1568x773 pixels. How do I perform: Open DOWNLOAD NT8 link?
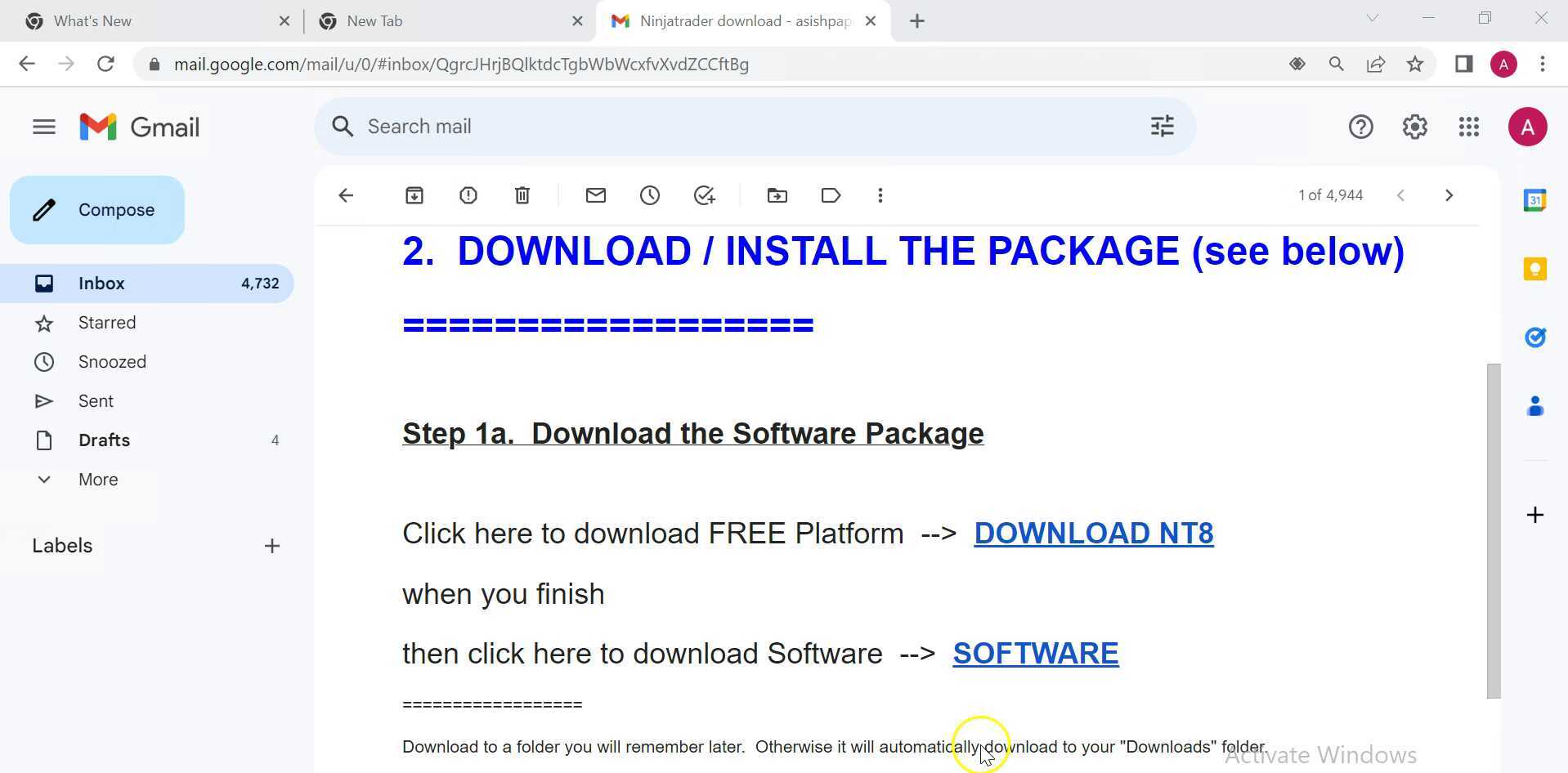click(1093, 533)
